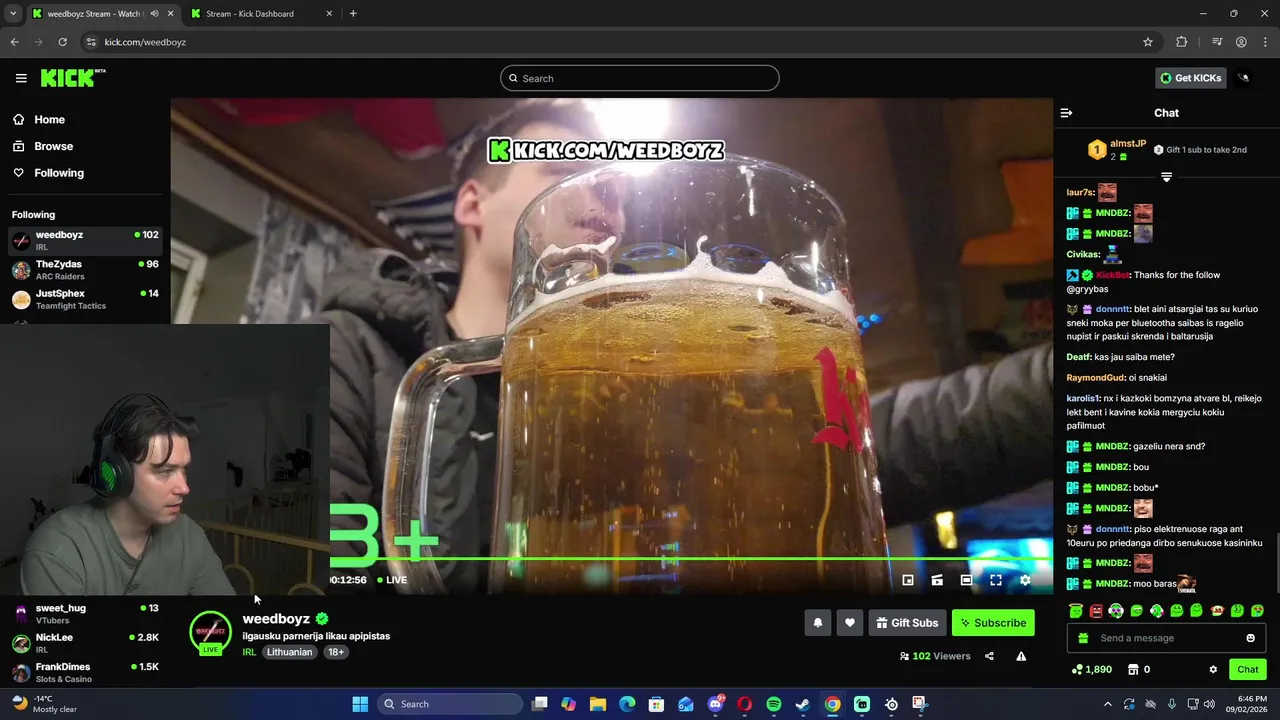The width and height of the screenshot is (1280, 720).
Task: Send message with Chat button
Action: coord(1248,669)
